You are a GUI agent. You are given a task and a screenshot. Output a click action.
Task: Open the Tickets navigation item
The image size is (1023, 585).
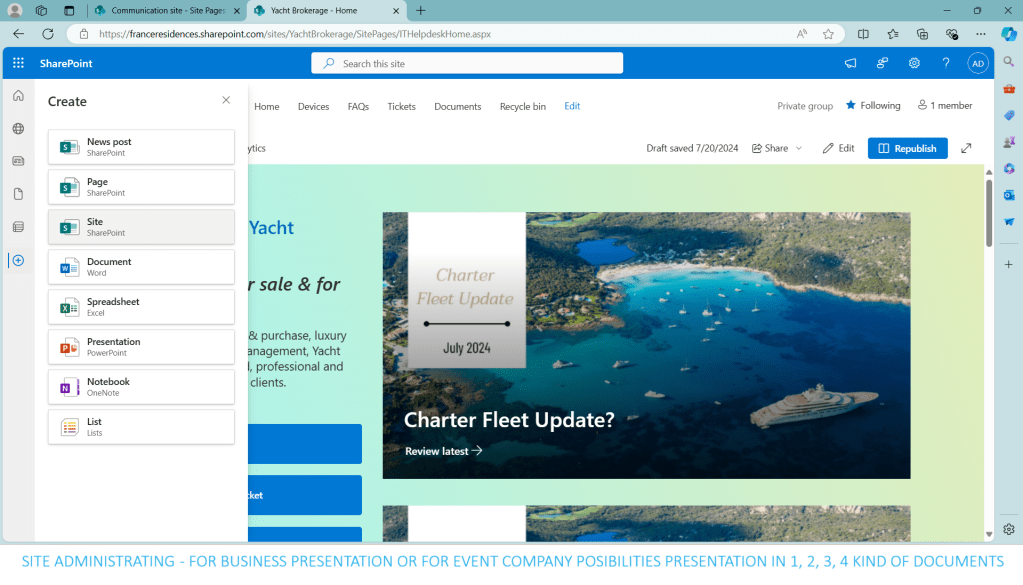pyautogui.click(x=401, y=106)
